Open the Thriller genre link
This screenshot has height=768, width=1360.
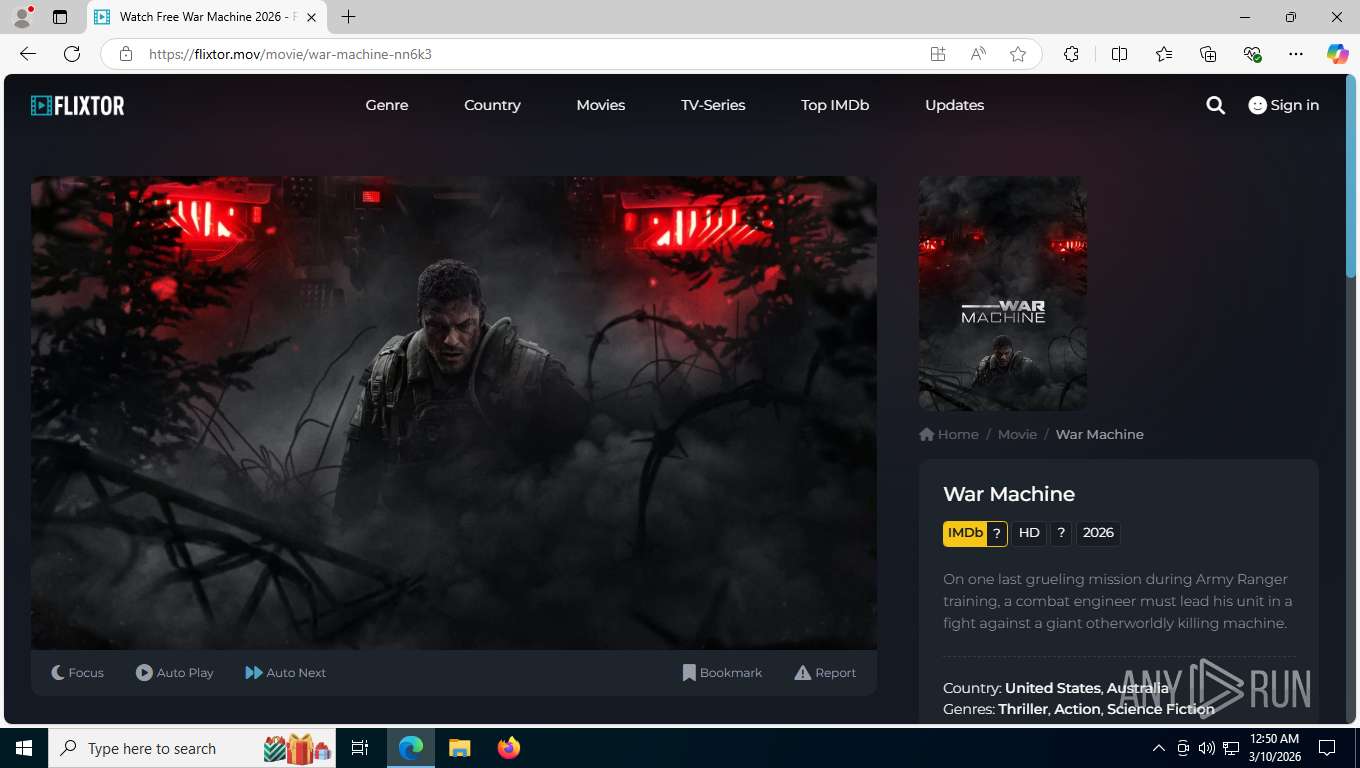point(1023,709)
